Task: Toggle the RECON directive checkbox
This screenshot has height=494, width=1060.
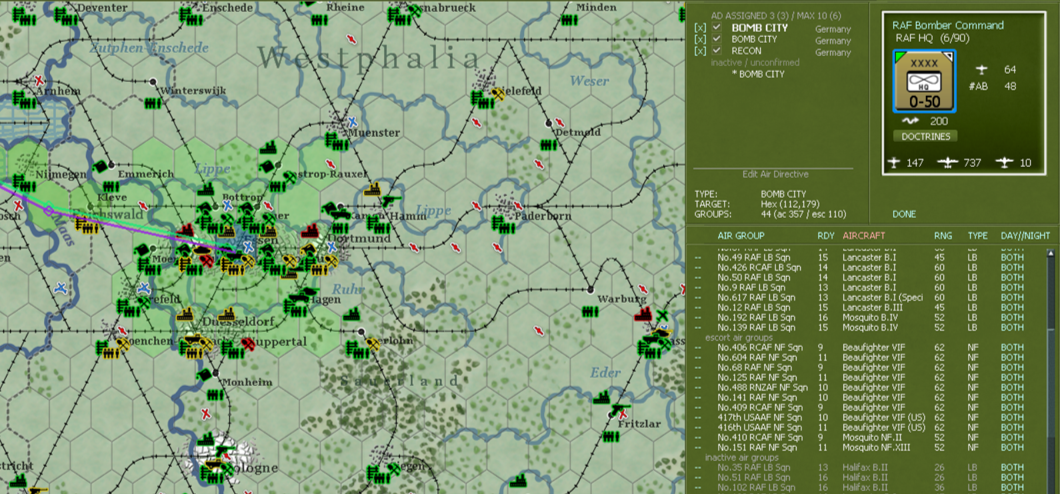Action: tap(717, 51)
